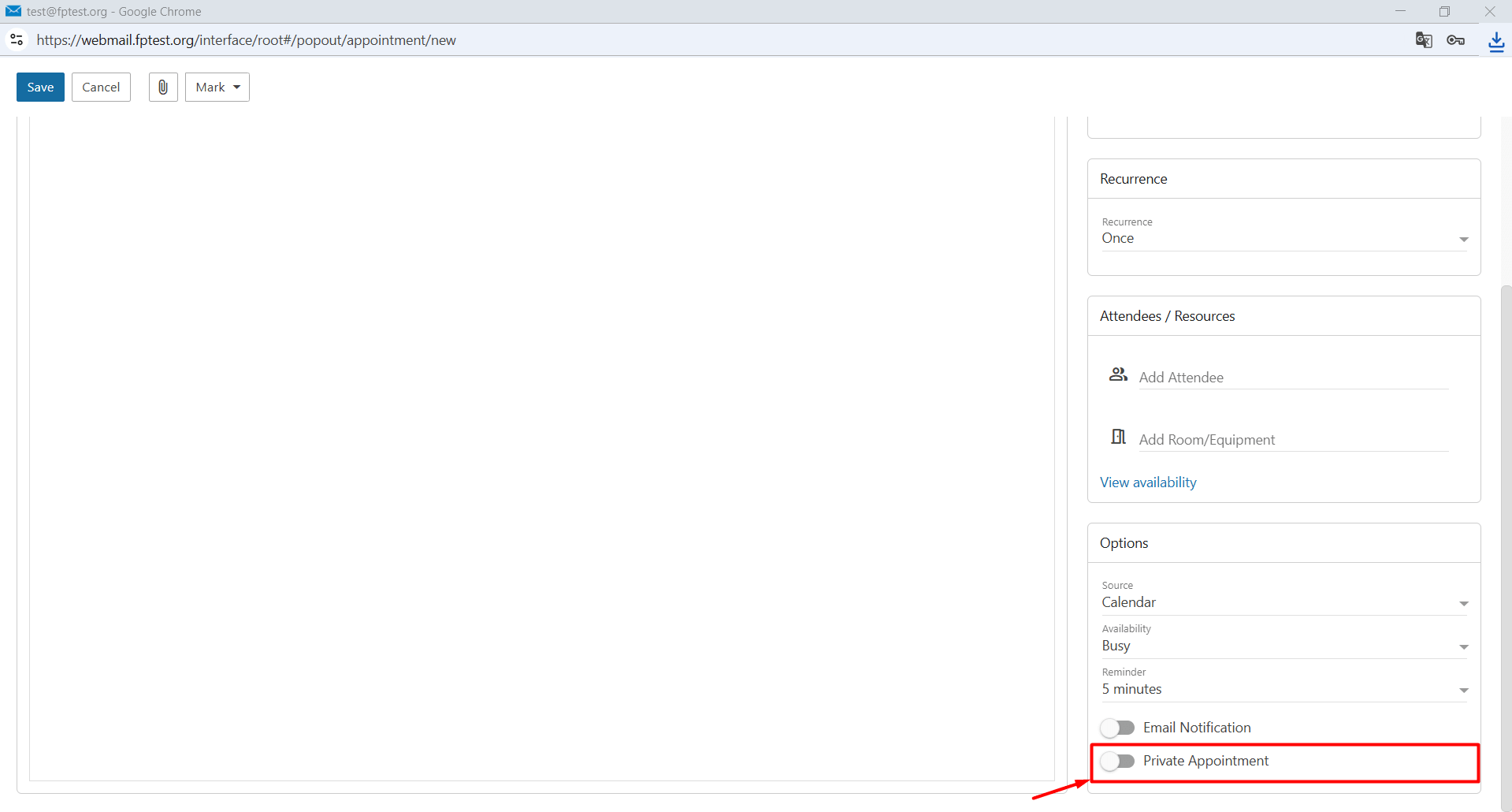Click the mail envelope icon in title bar
Image resolution: width=1512 pixels, height=812 pixels.
tap(13, 11)
